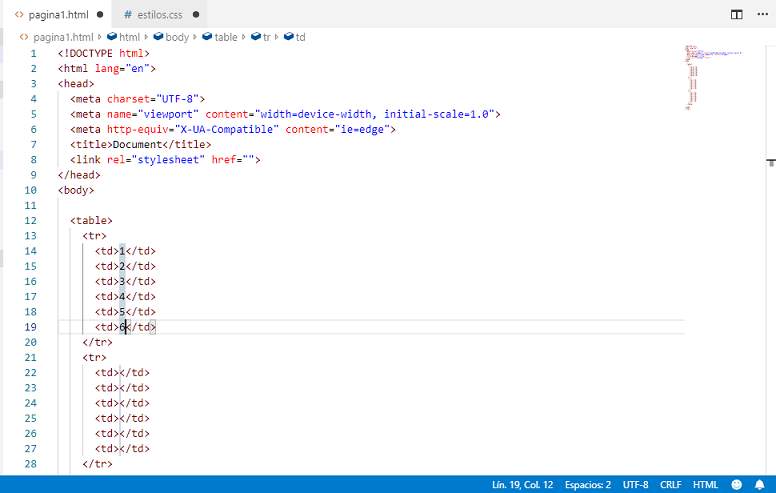776x493 pixels.
Task: Click the </tr> tag on line 28
Action: [x=97, y=464]
